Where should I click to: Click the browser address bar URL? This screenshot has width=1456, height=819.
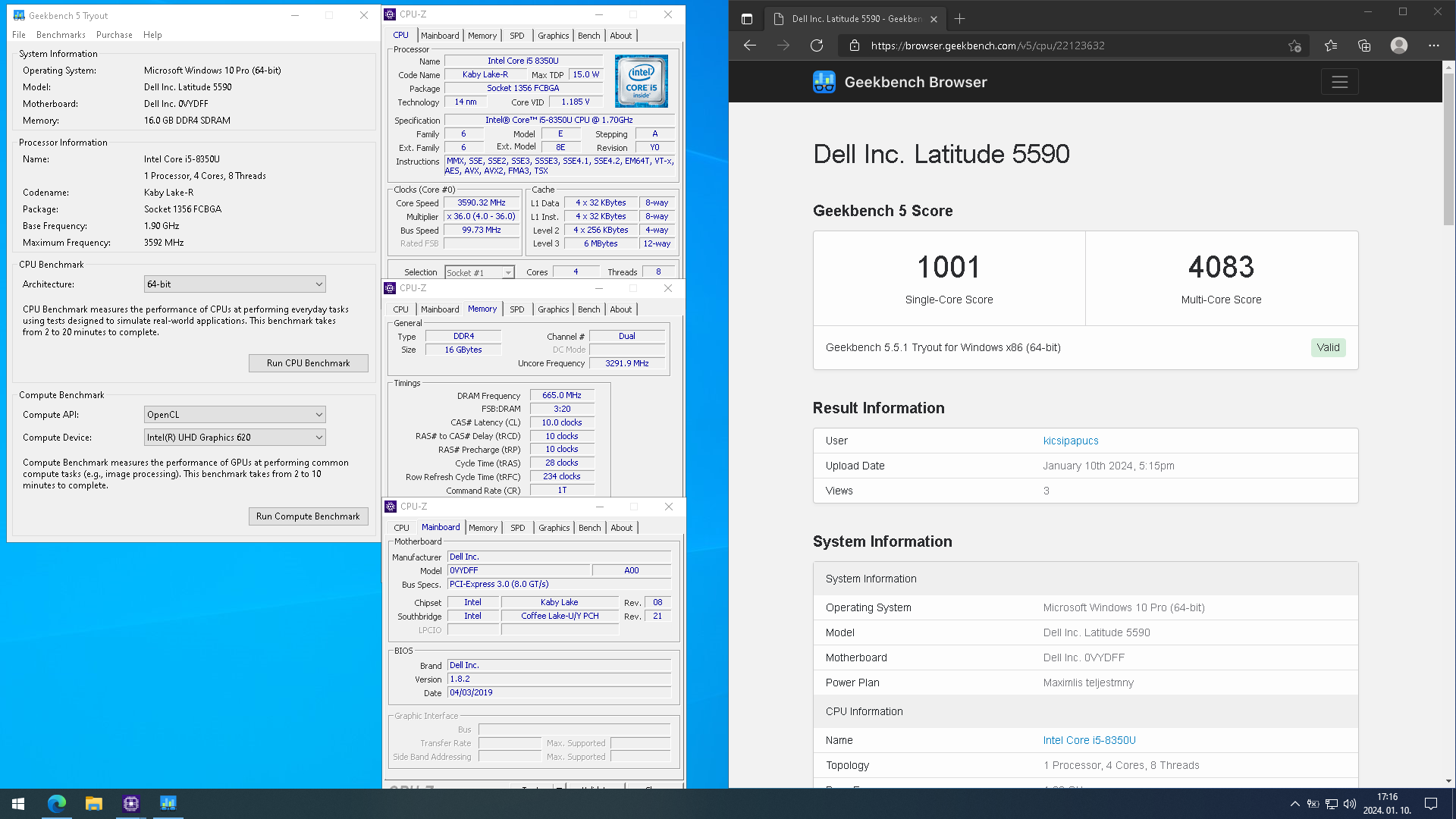point(987,45)
